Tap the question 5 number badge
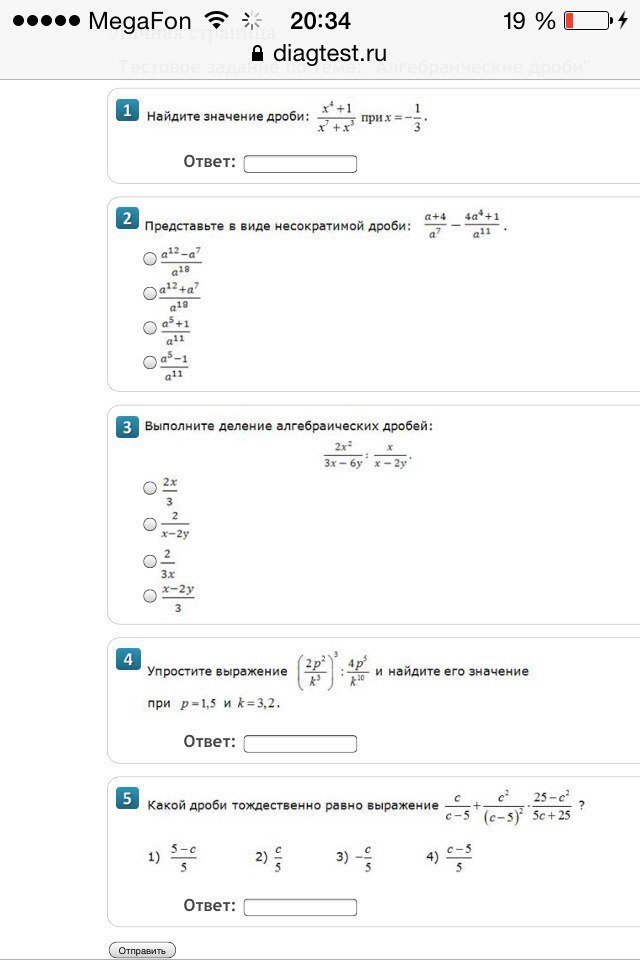This screenshot has height=960, width=640. tap(127, 798)
